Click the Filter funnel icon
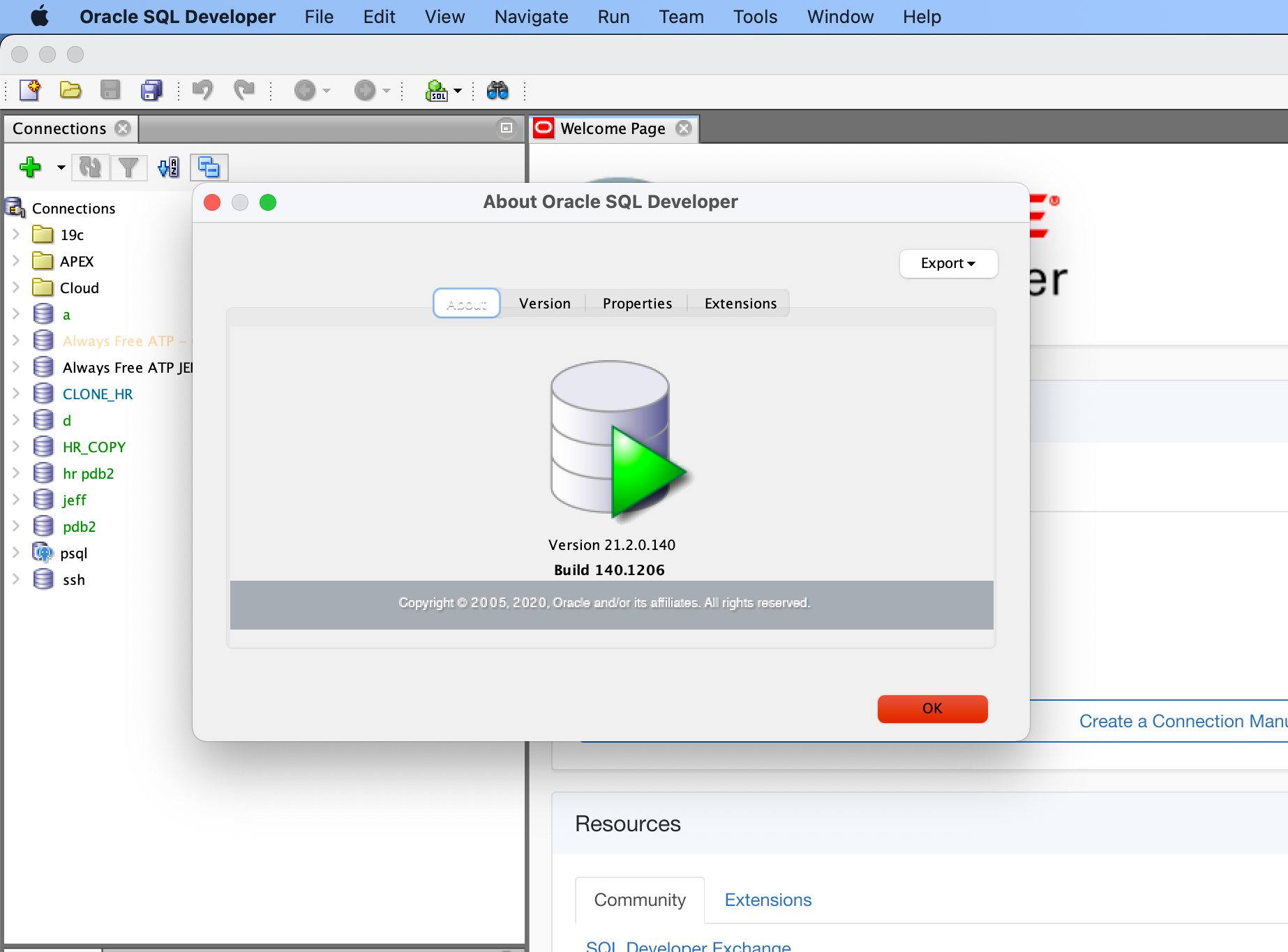This screenshot has height=952, width=1288. click(128, 167)
